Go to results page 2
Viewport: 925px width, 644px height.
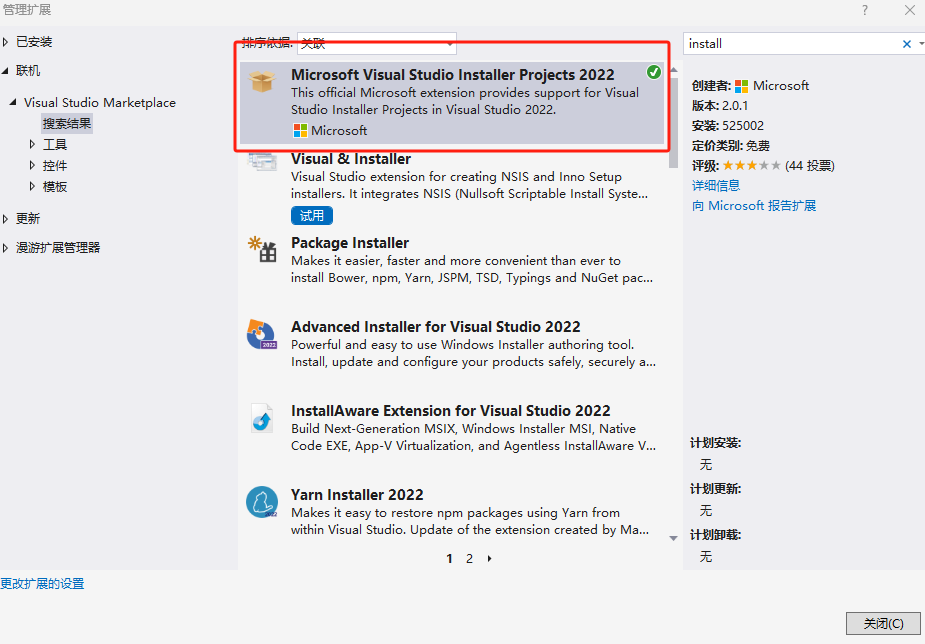[x=469, y=558]
